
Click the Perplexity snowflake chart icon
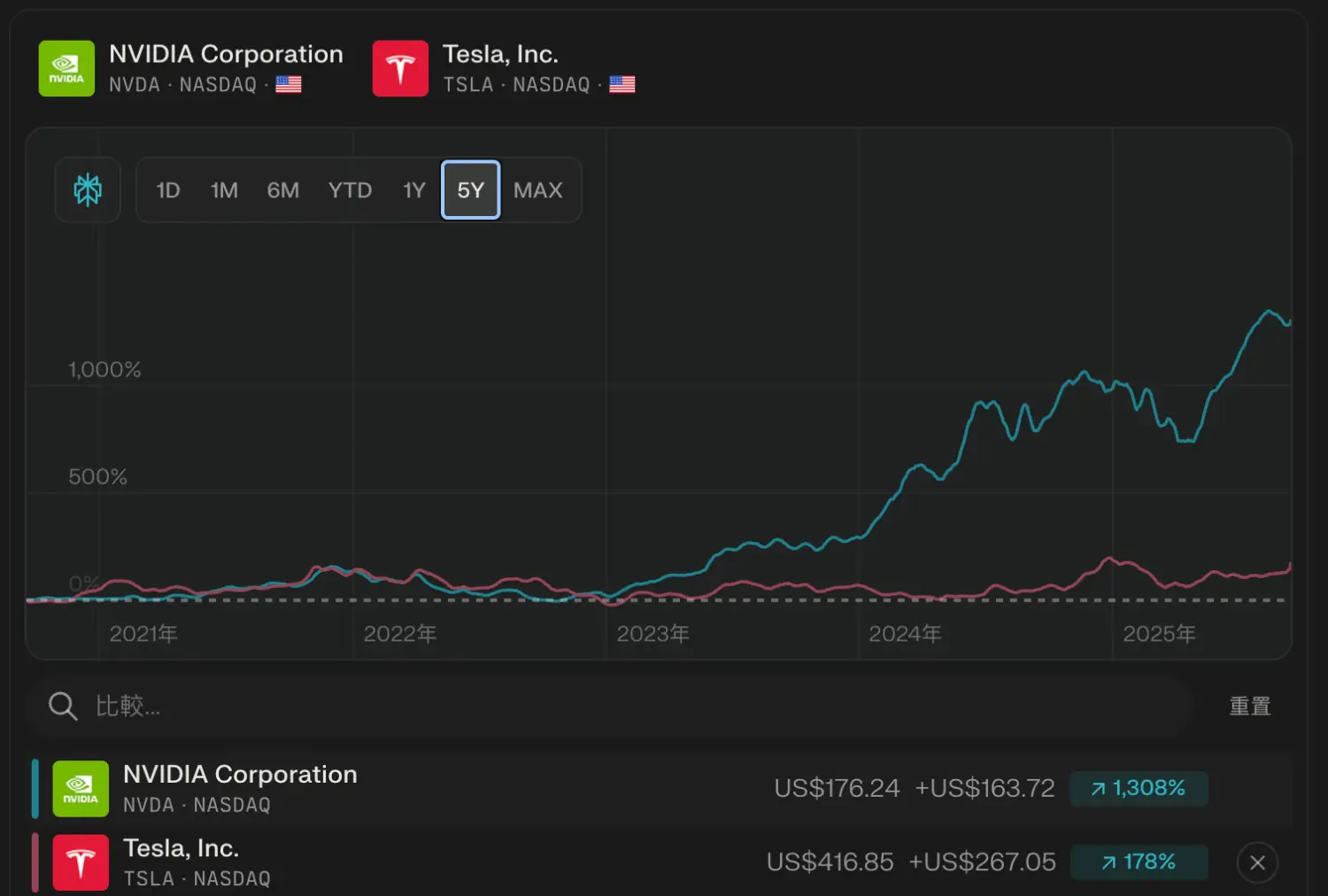(x=88, y=189)
